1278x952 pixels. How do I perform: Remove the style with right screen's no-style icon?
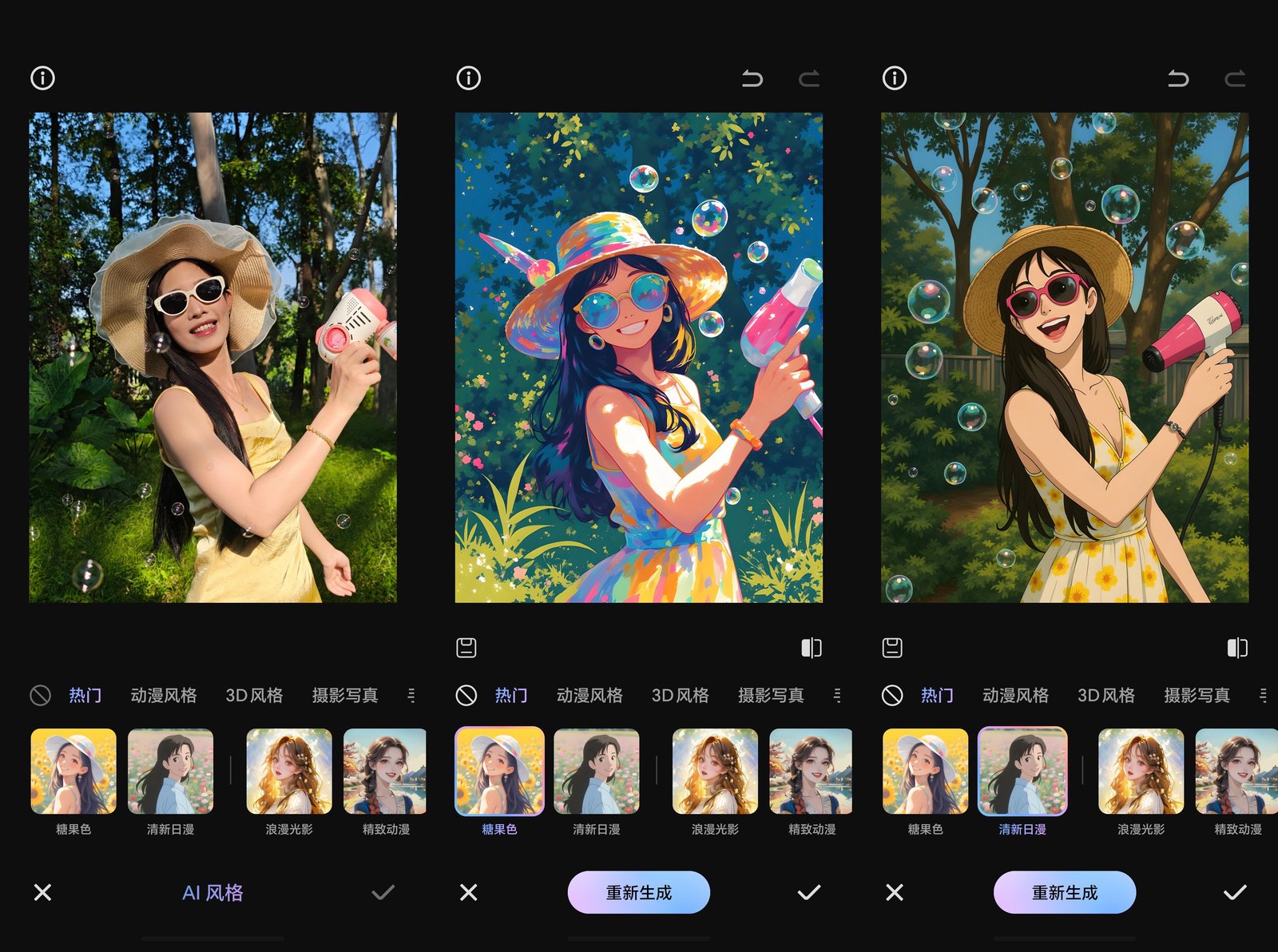pyautogui.click(x=892, y=696)
